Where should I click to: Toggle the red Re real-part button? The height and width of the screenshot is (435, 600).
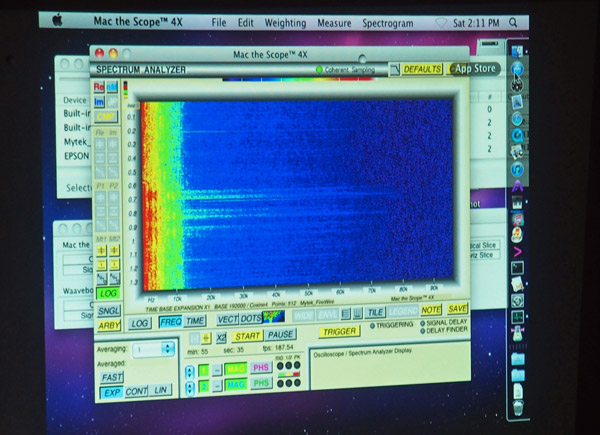99,87
